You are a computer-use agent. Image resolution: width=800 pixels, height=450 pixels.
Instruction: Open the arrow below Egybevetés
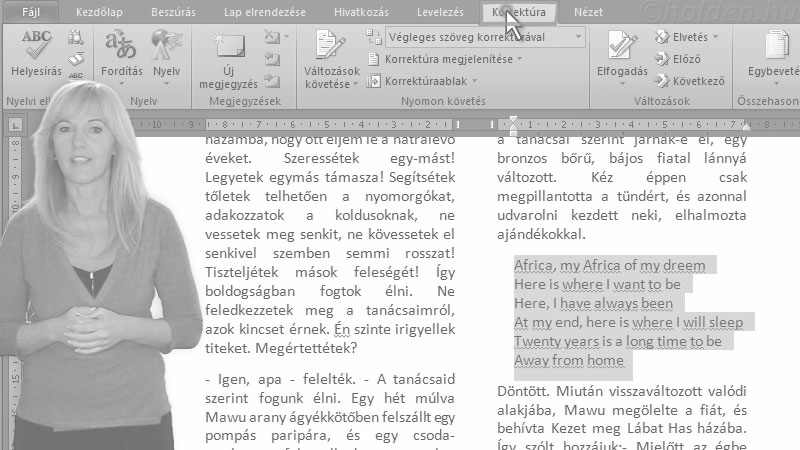click(x=777, y=84)
